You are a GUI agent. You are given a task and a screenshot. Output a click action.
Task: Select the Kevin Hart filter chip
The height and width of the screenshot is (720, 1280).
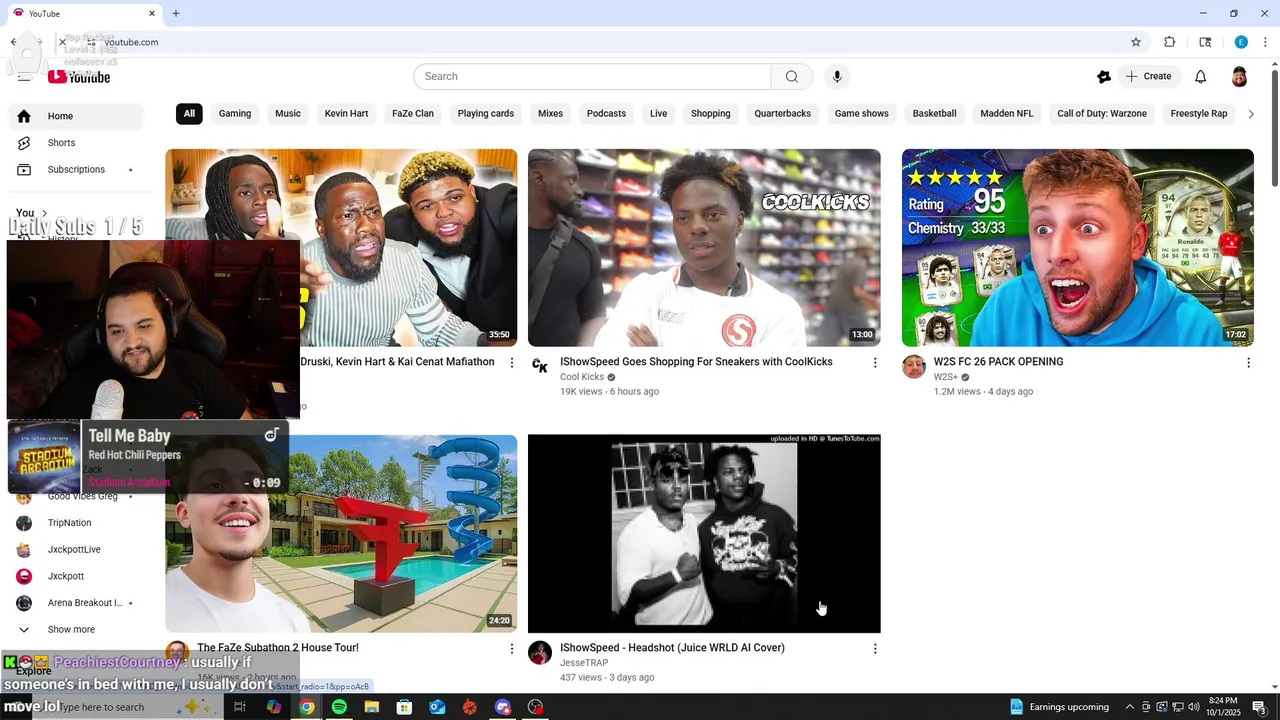346,114
